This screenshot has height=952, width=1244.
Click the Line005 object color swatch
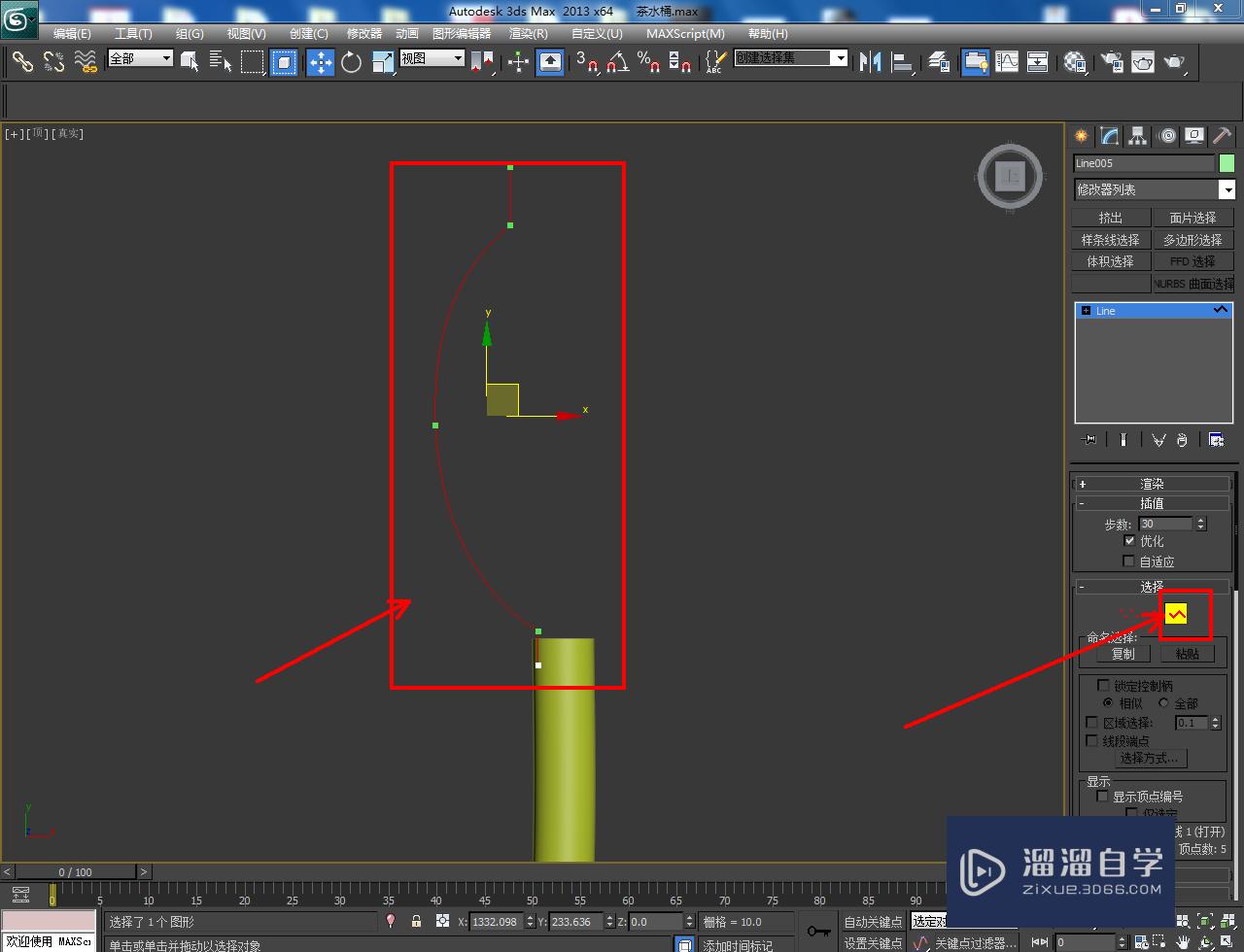coord(1227,163)
